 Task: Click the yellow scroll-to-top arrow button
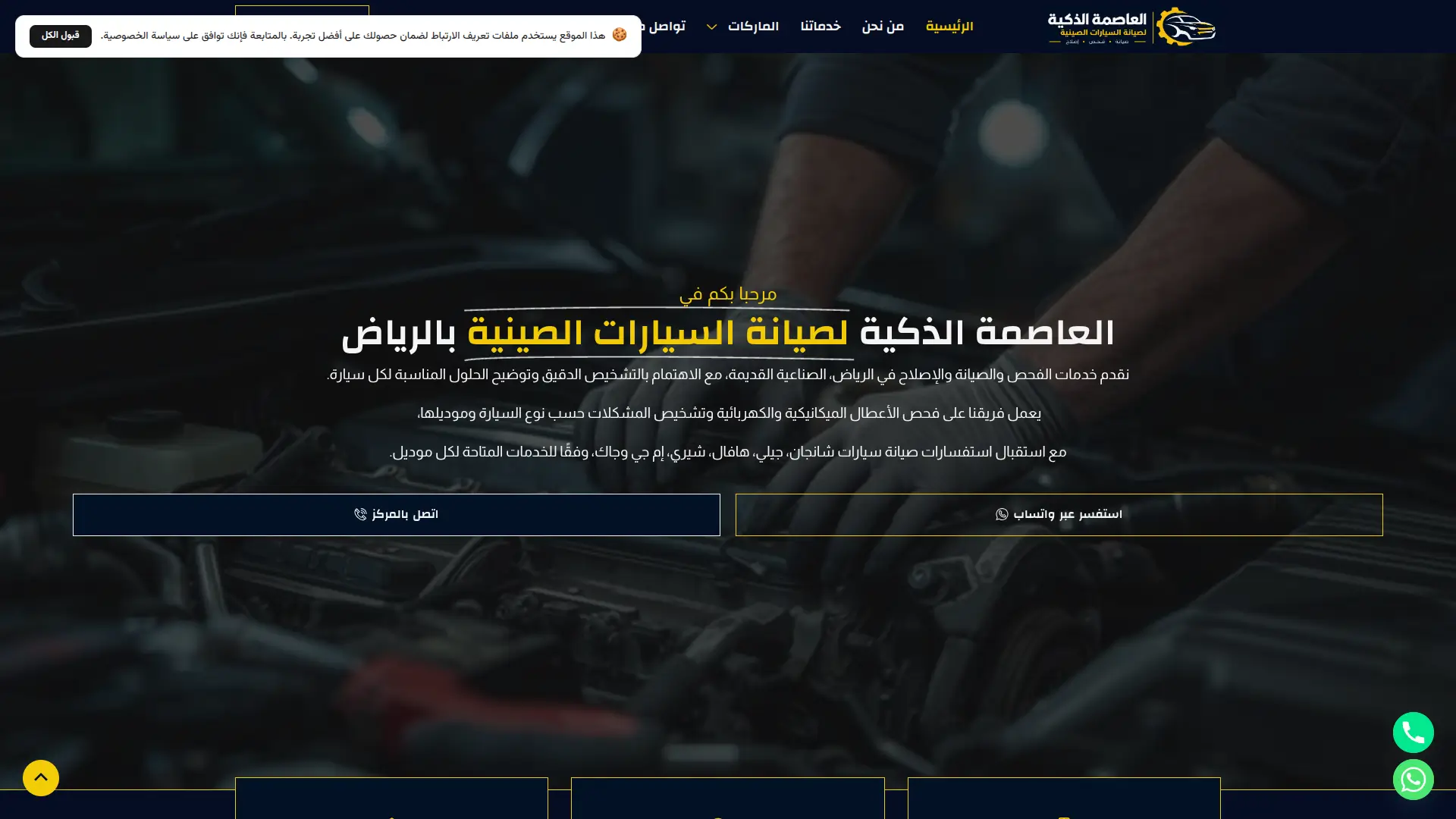(41, 778)
